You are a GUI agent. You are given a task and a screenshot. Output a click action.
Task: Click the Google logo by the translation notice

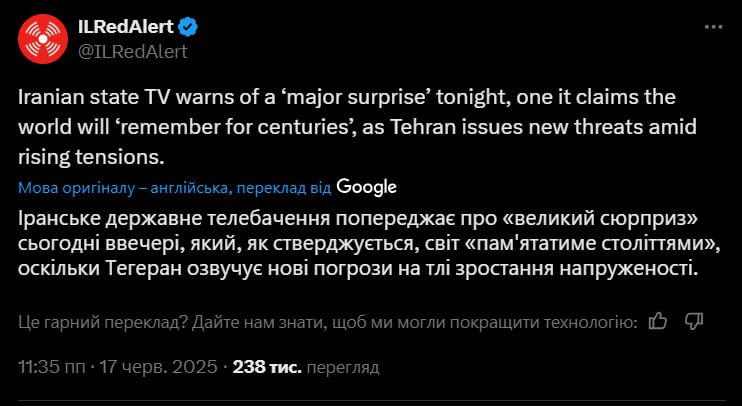point(367,186)
